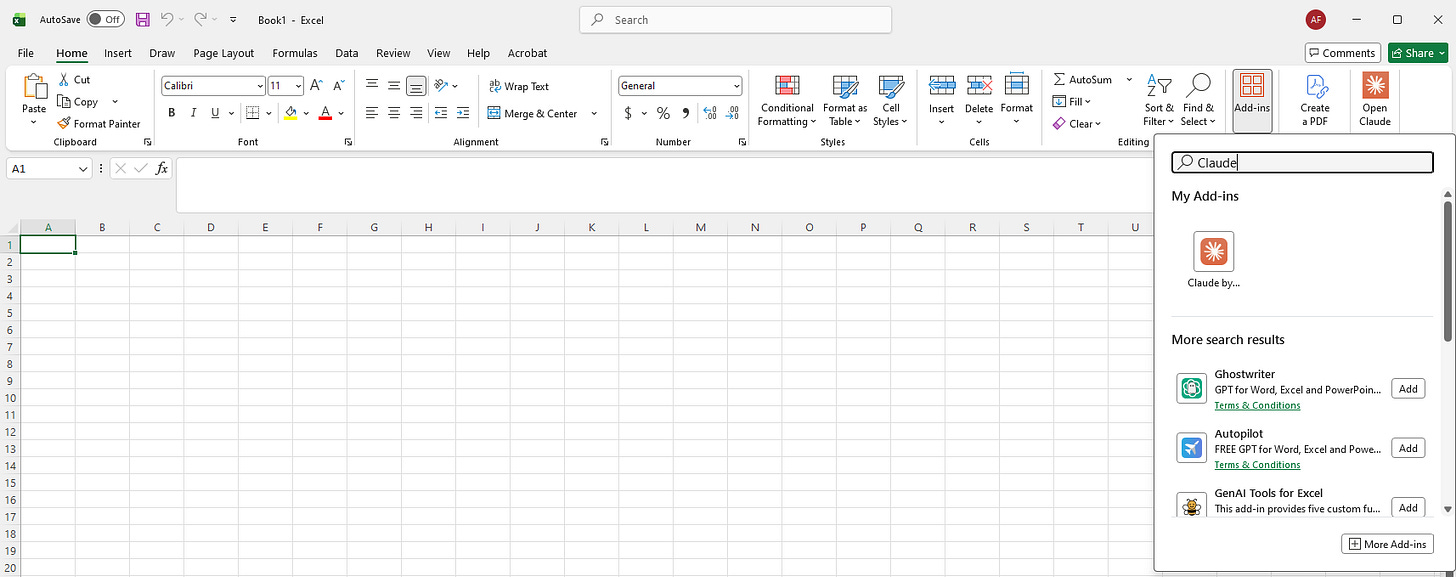Open the File tab

[x=26, y=53]
